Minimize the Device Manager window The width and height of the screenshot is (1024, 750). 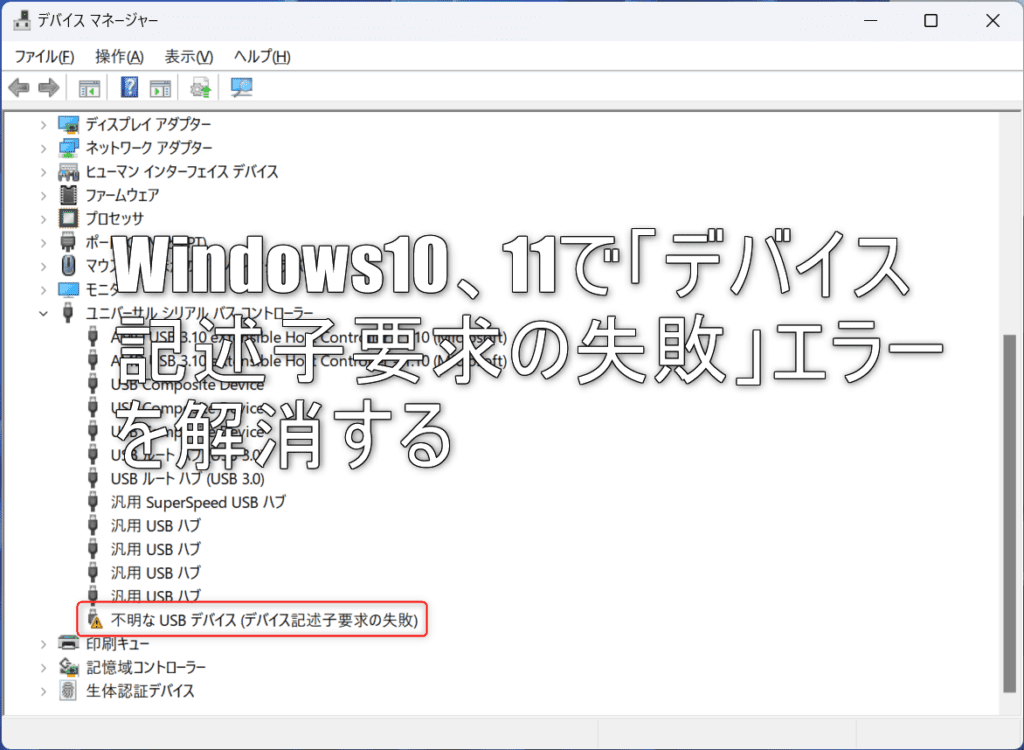870,20
